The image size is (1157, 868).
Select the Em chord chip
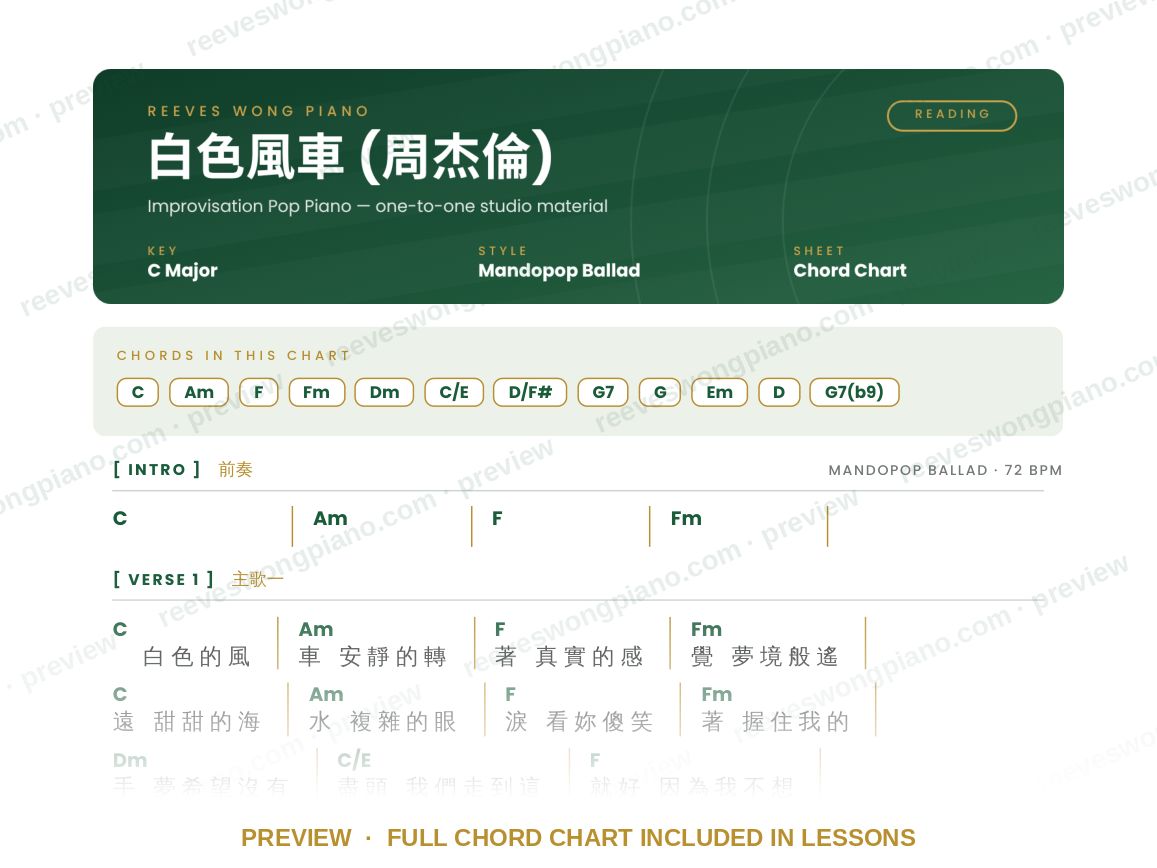click(719, 392)
